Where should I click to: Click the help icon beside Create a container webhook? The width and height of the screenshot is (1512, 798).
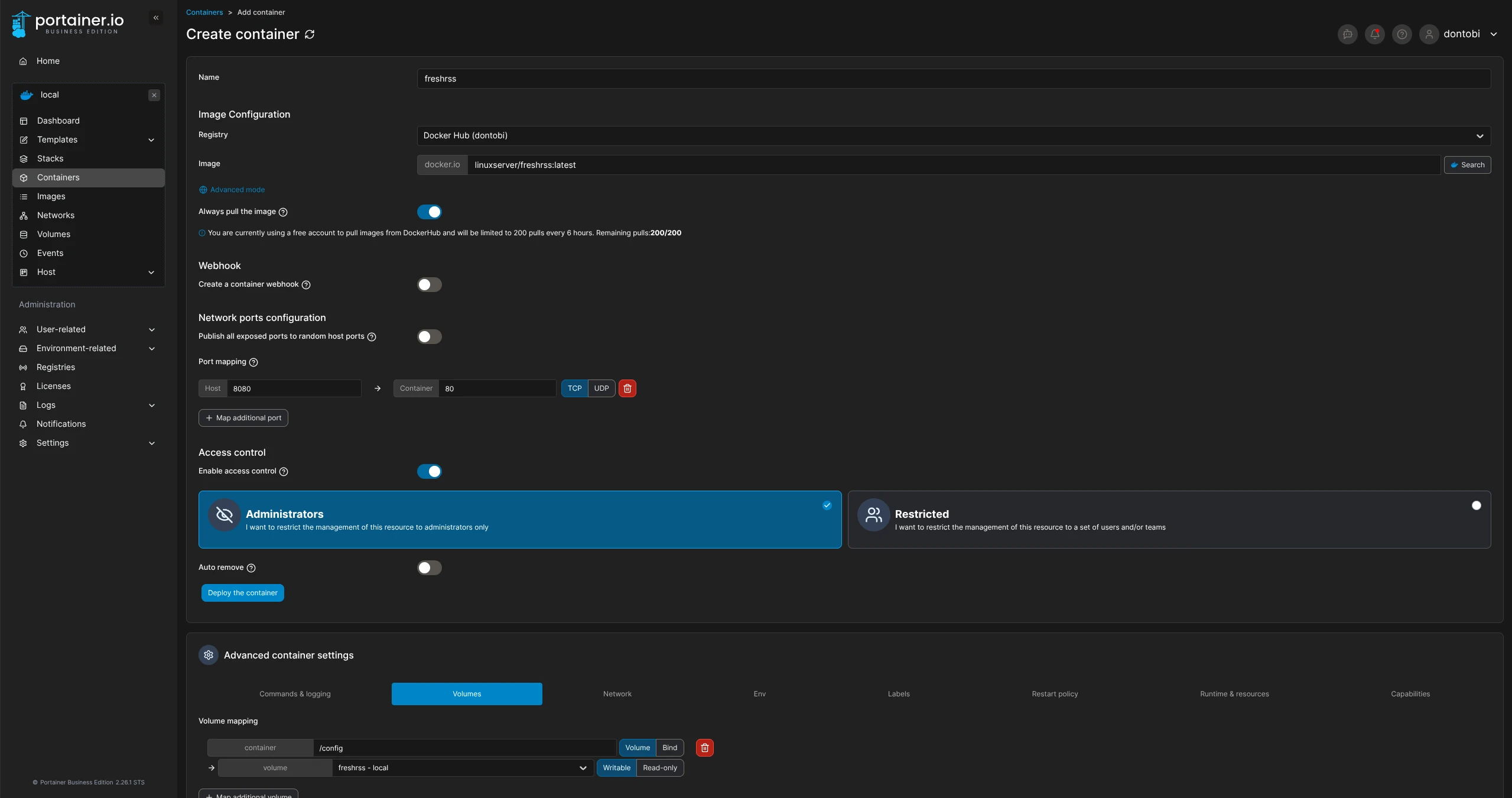[x=306, y=285]
